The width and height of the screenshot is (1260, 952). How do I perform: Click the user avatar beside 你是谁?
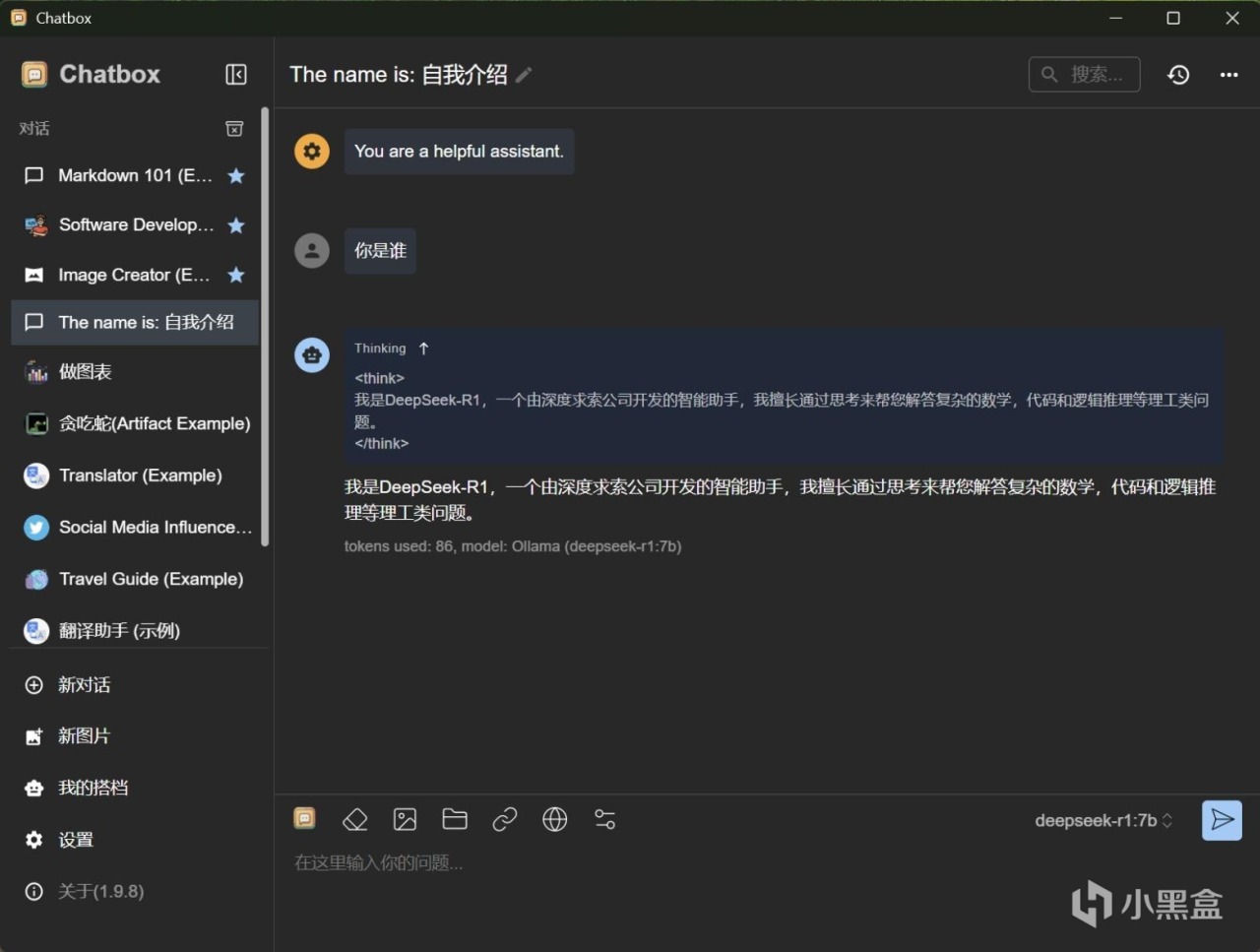pyautogui.click(x=312, y=251)
